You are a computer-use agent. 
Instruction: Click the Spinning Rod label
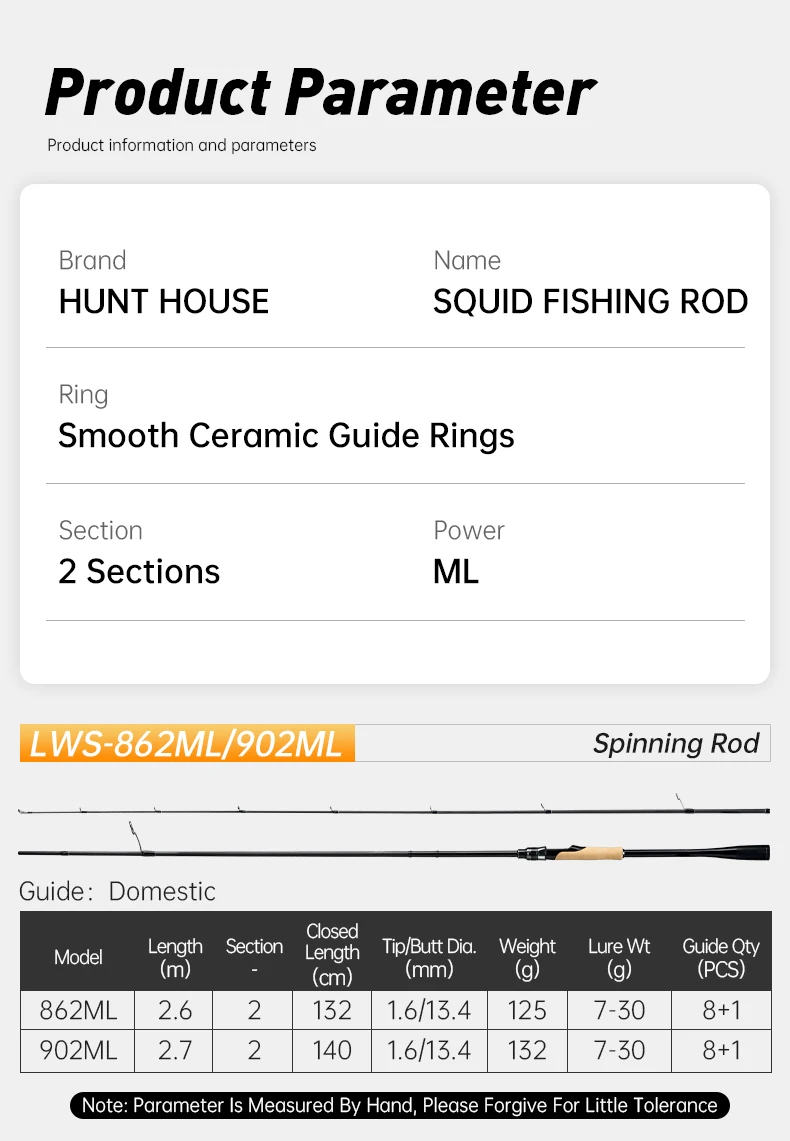tap(676, 744)
